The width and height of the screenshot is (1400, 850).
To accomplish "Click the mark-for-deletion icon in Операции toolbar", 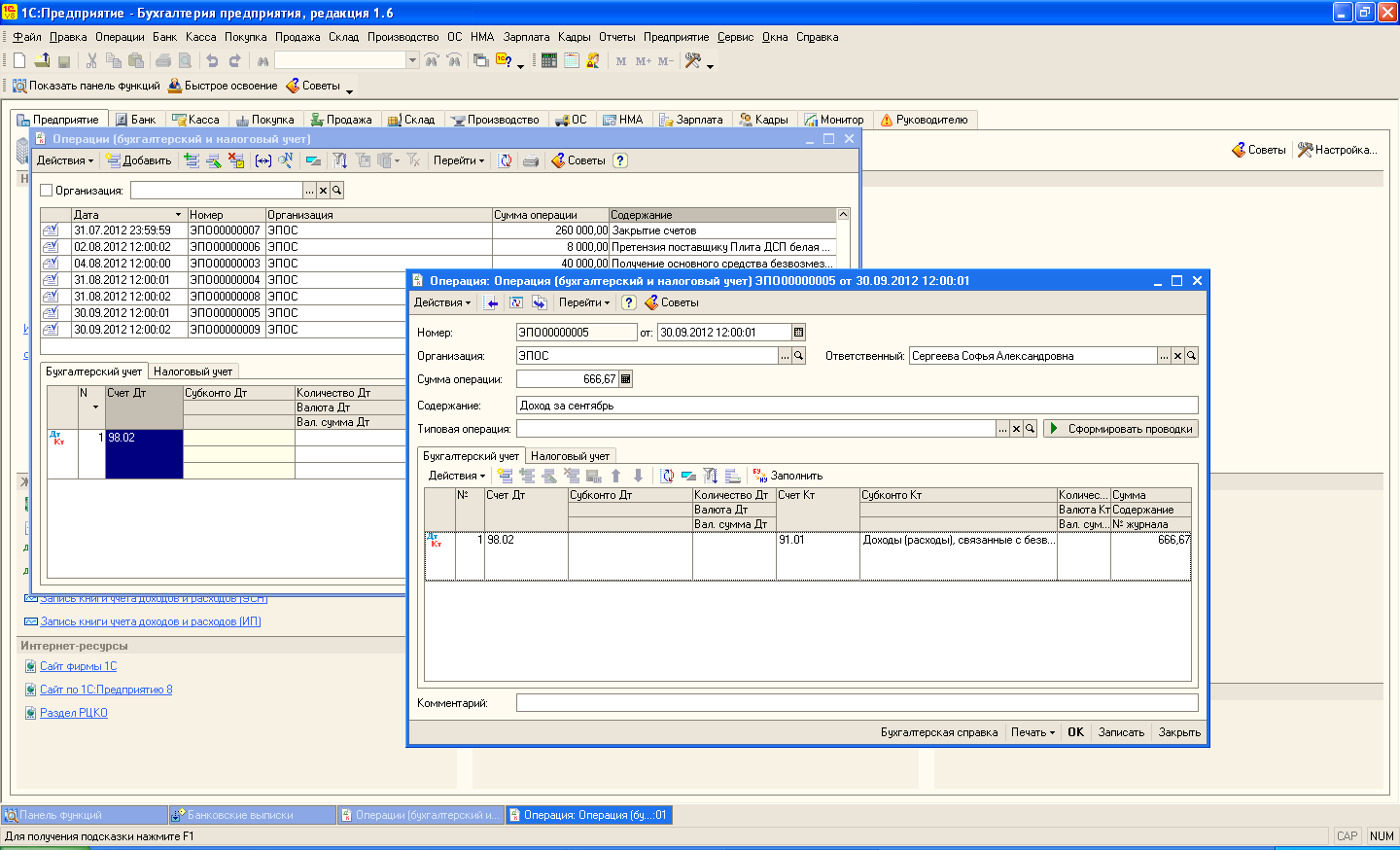I will tap(236, 160).
